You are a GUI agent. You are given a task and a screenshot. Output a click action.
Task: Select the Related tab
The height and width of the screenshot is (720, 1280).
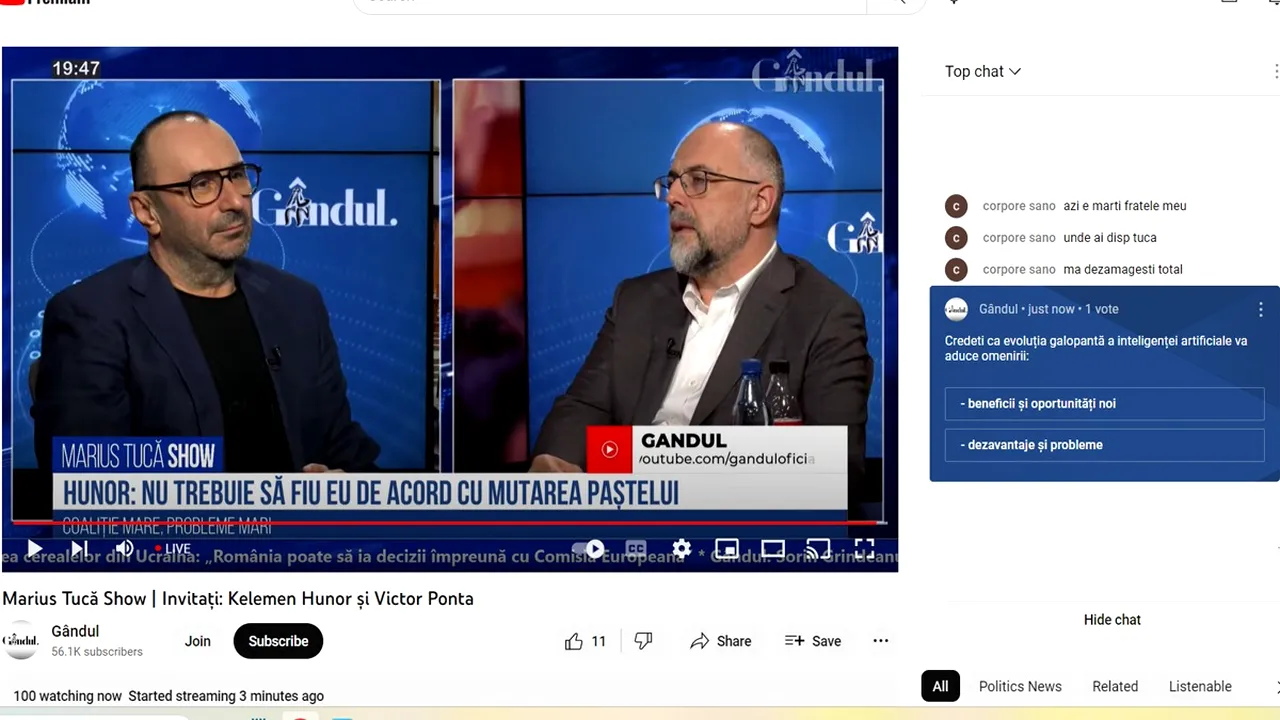[1115, 686]
